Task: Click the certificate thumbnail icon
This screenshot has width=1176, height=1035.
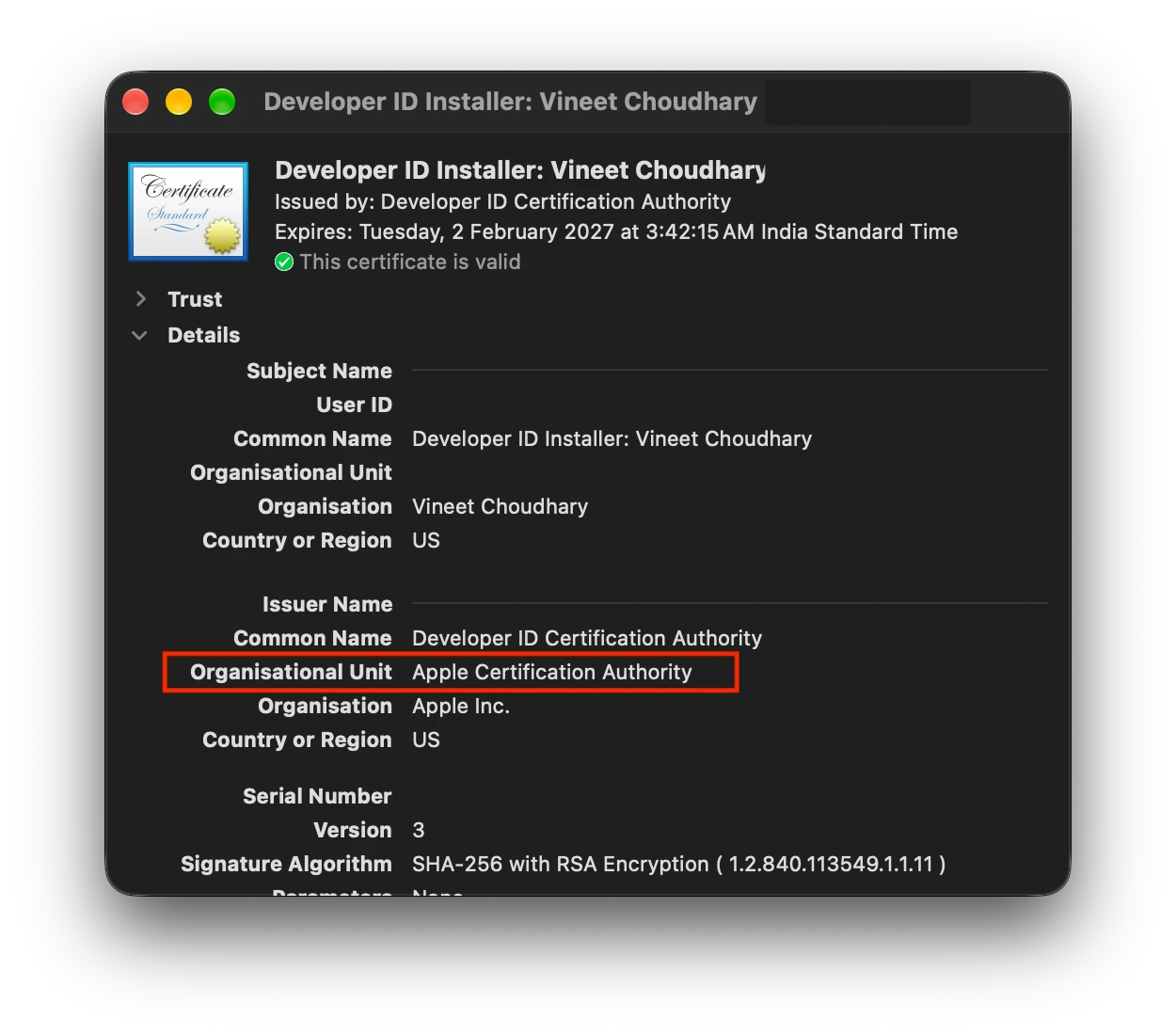Action: 188,212
